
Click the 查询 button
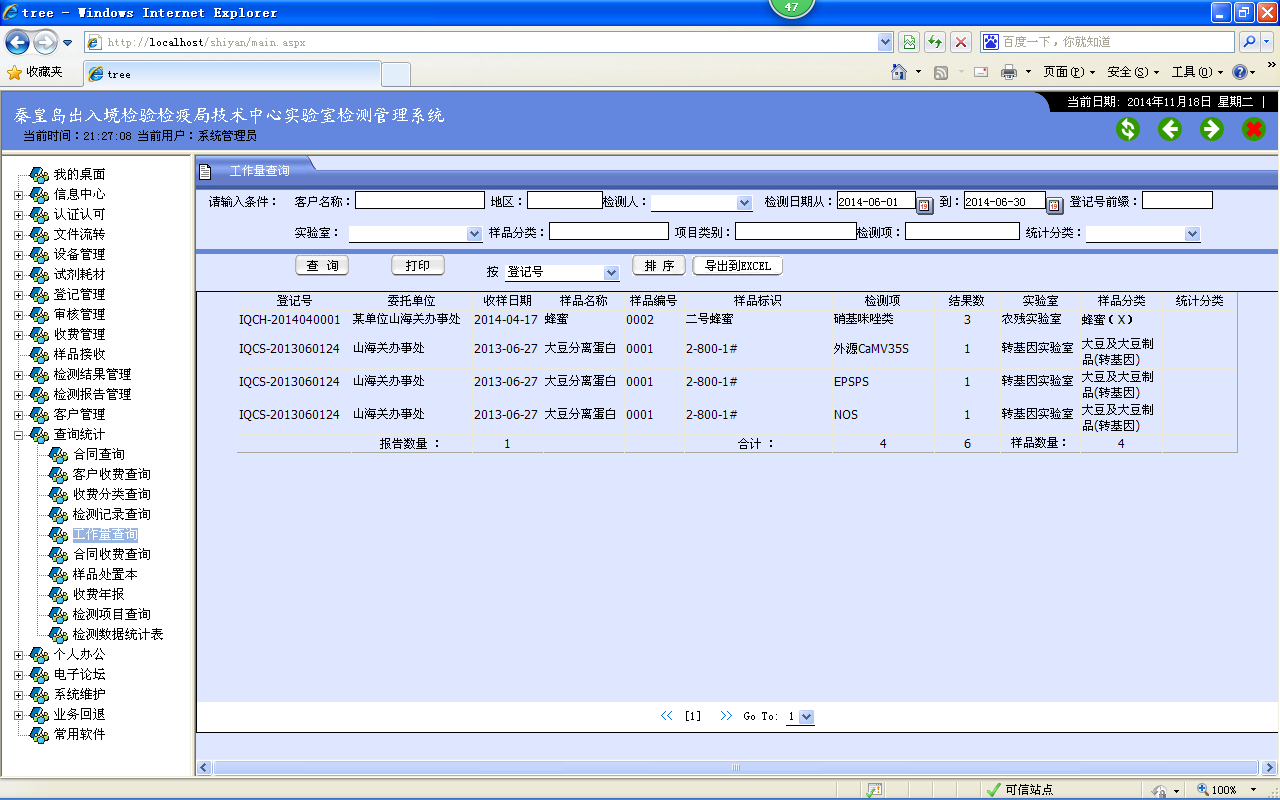322,266
